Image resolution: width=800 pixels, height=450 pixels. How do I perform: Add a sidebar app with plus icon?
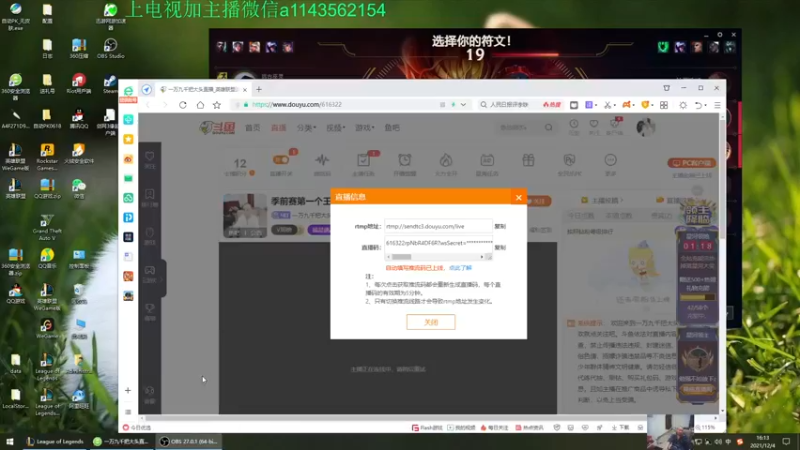pyautogui.click(x=128, y=390)
